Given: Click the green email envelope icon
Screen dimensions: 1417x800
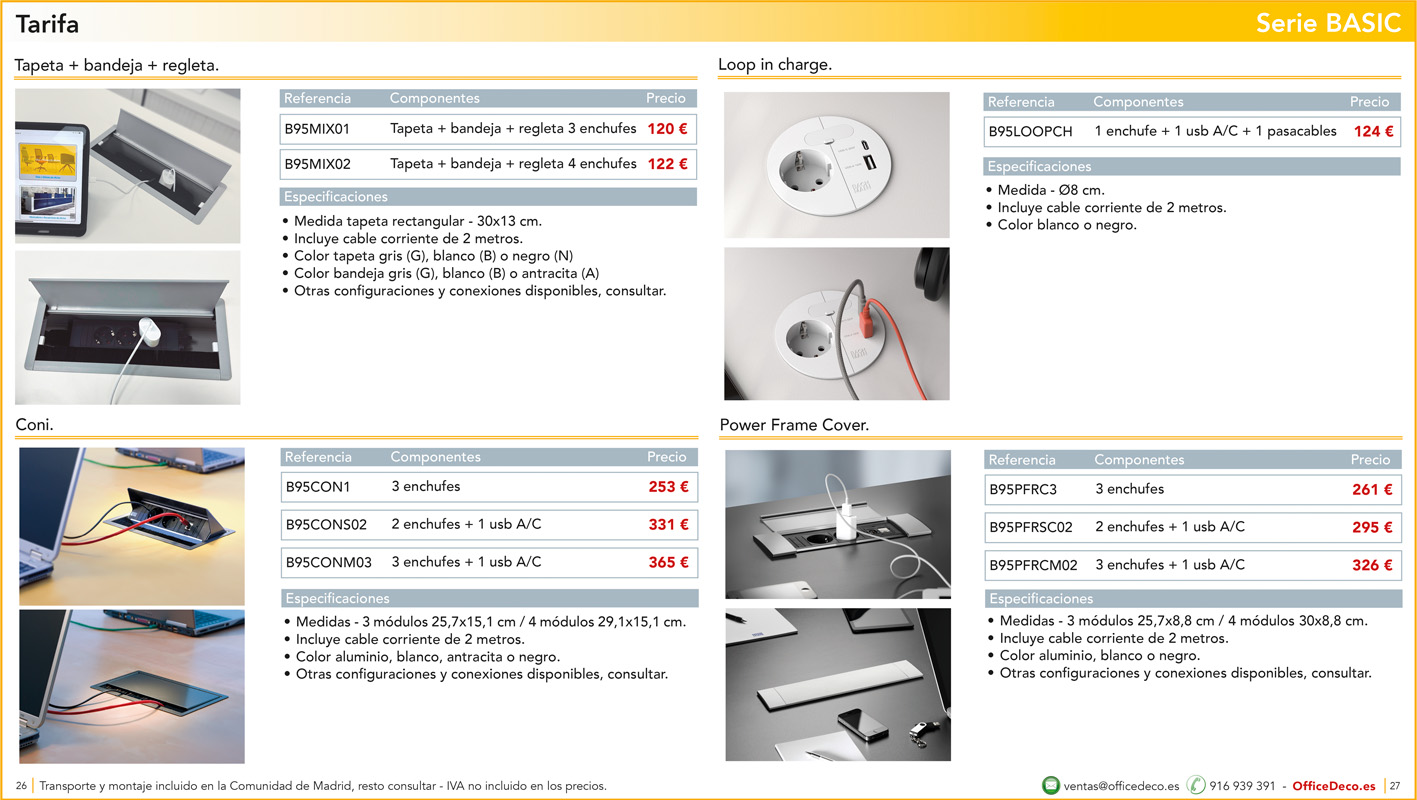Looking at the screenshot, I should pos(1050,785).
